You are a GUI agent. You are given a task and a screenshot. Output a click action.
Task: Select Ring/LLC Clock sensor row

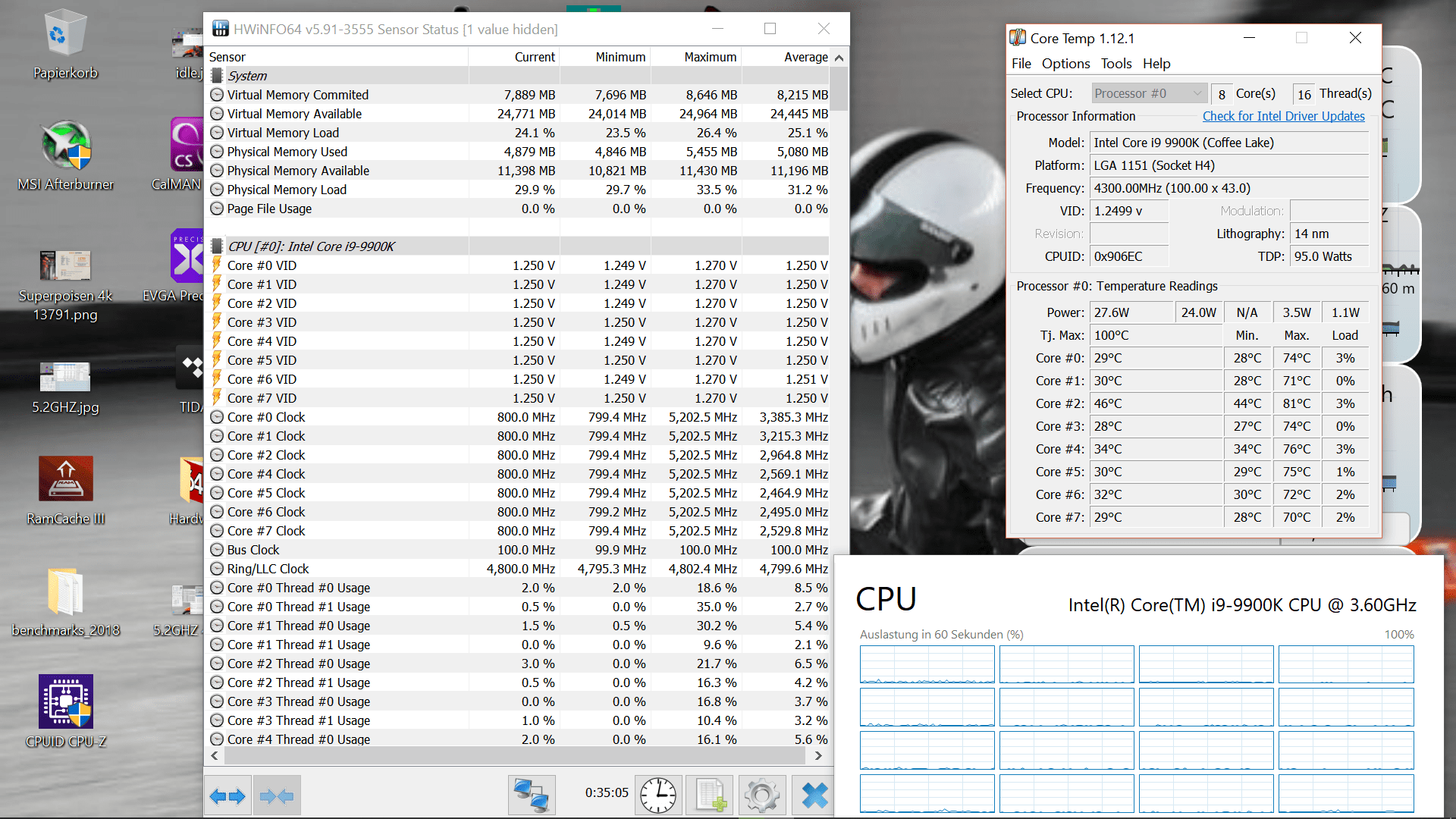coord(519,569)
